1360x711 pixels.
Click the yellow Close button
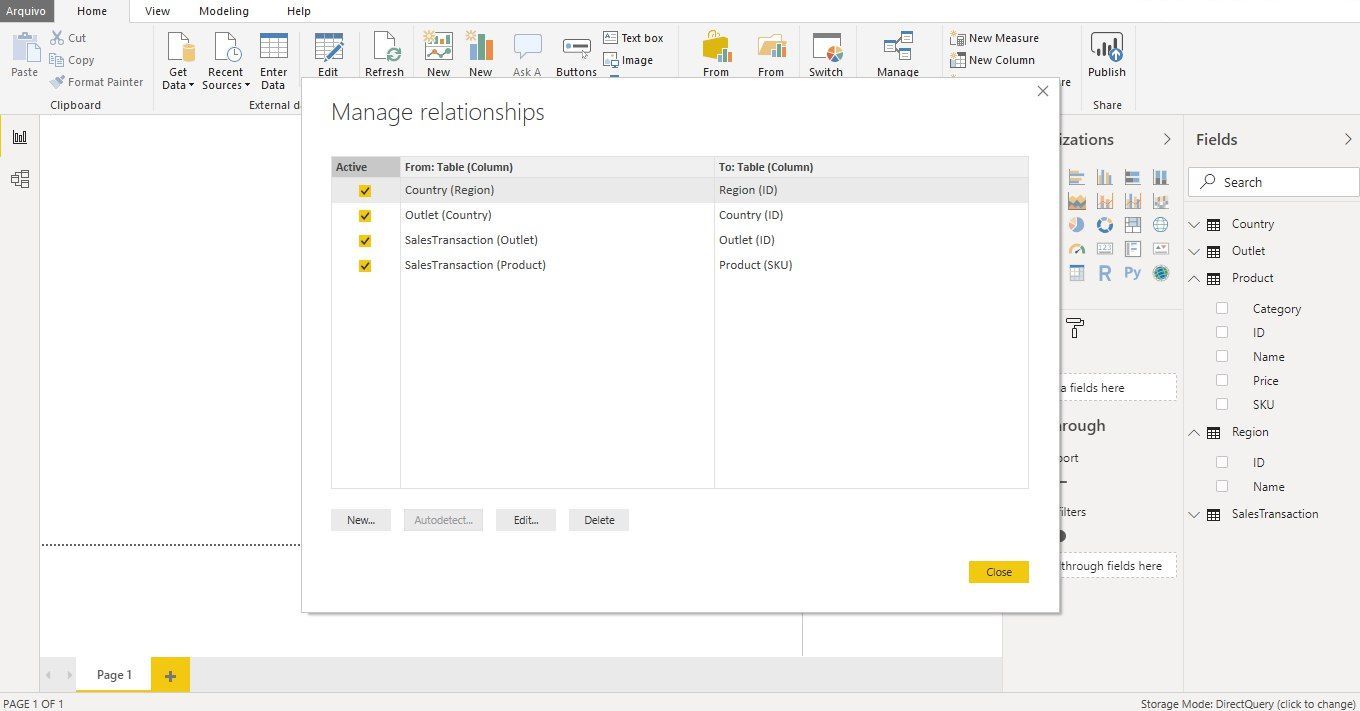tap(998, 572)
